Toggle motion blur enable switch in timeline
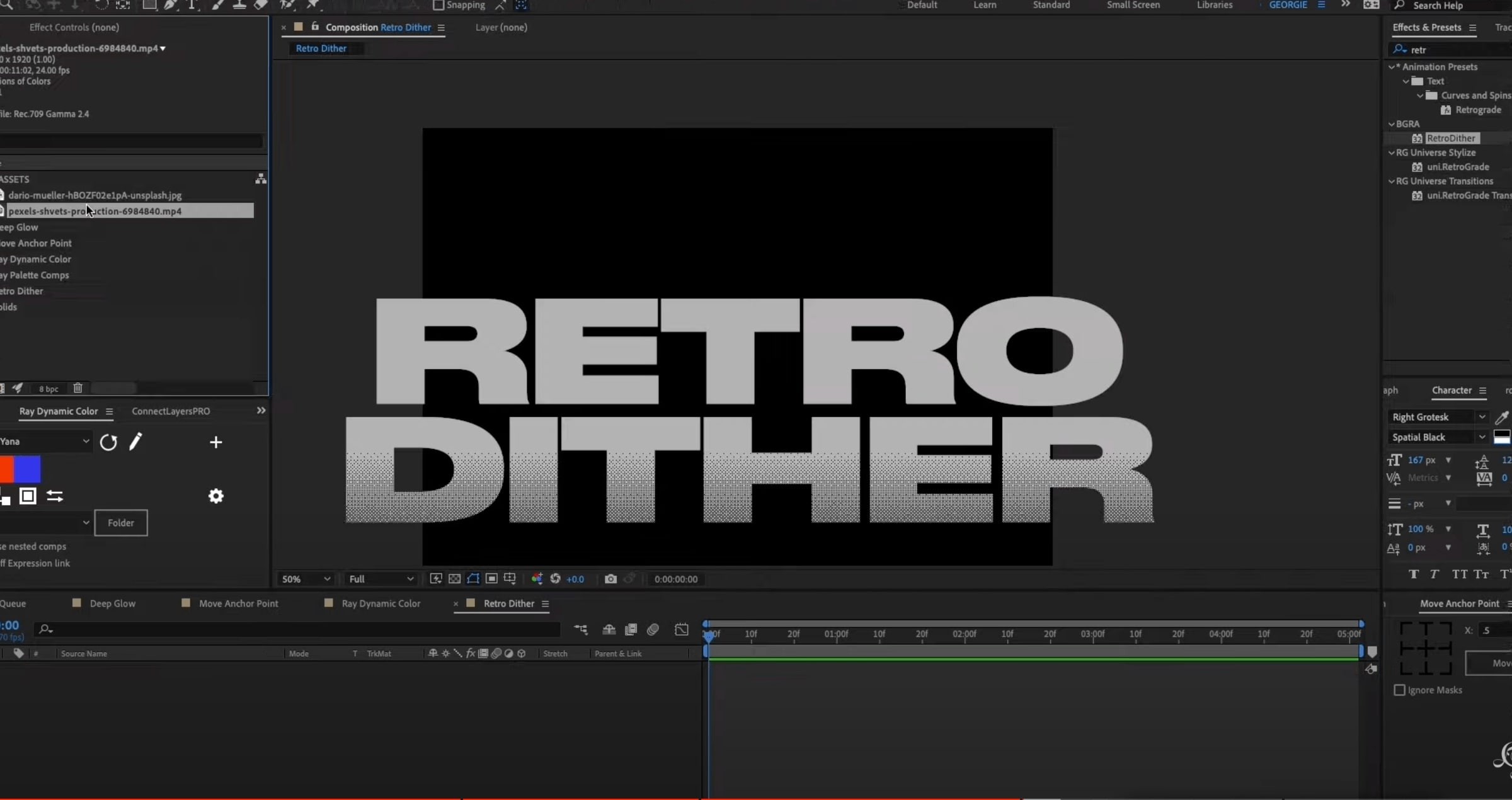The height and width of the screenshot is (800, 1512). pos(653,629)
